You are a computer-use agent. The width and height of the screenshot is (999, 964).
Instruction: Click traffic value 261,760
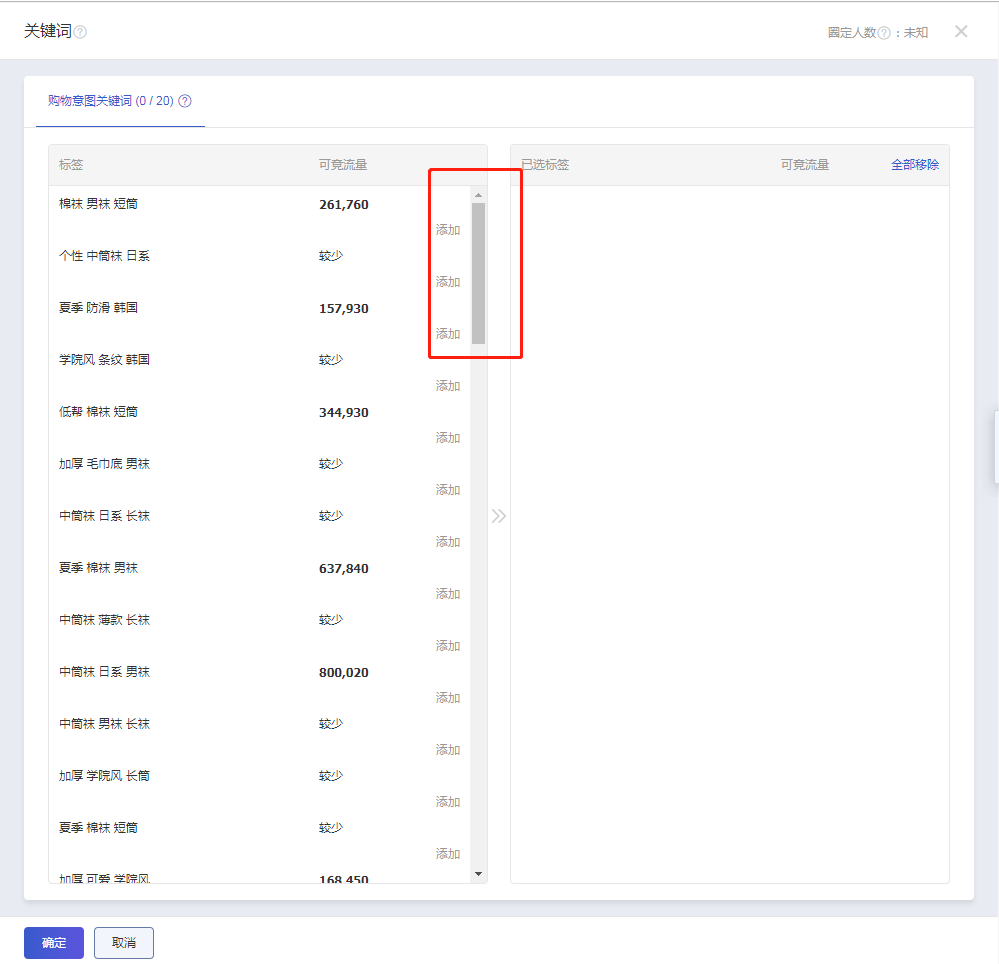pyautogui.click(x=343, y=205)
